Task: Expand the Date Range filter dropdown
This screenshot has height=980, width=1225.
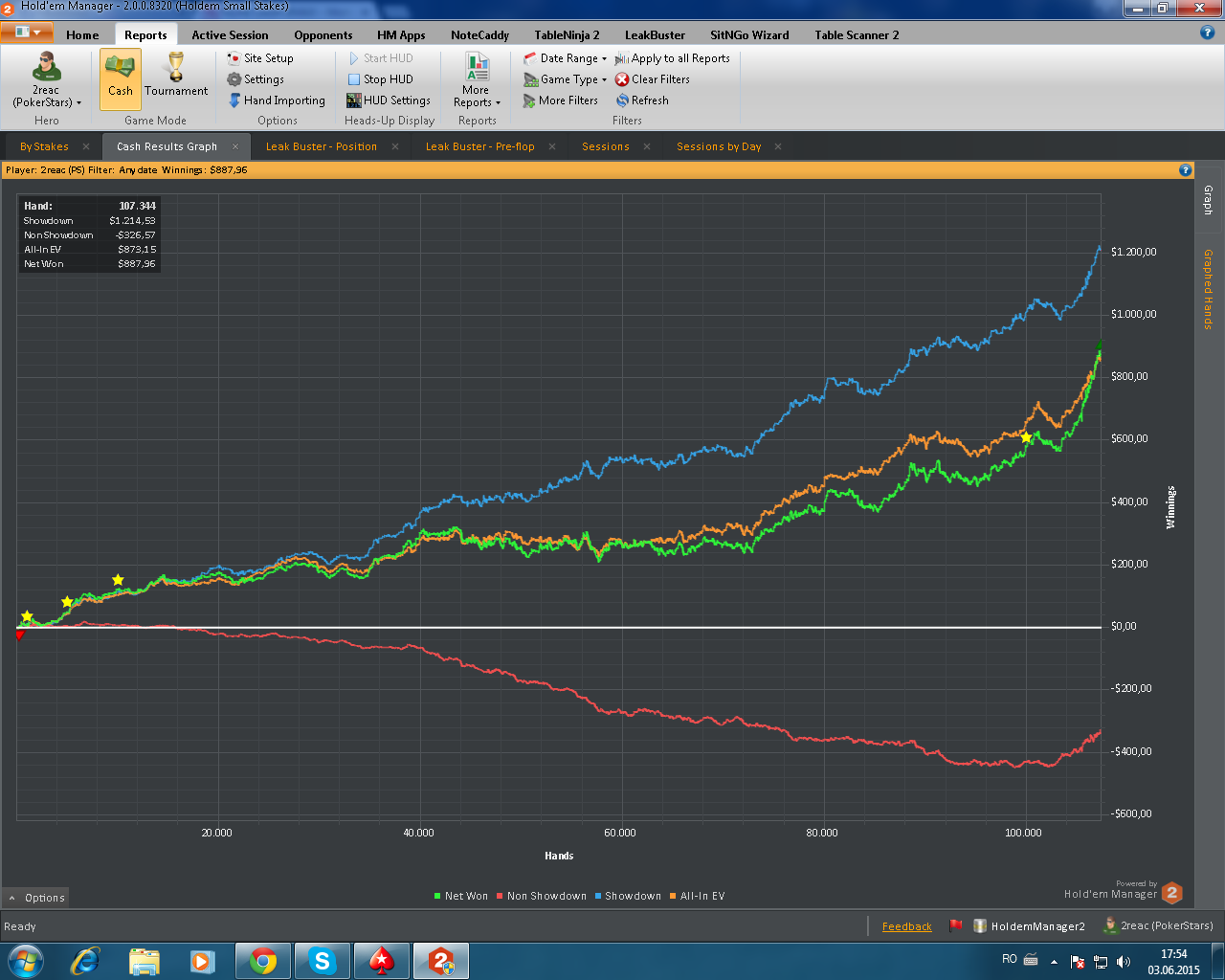Action: tap(566, 58)
